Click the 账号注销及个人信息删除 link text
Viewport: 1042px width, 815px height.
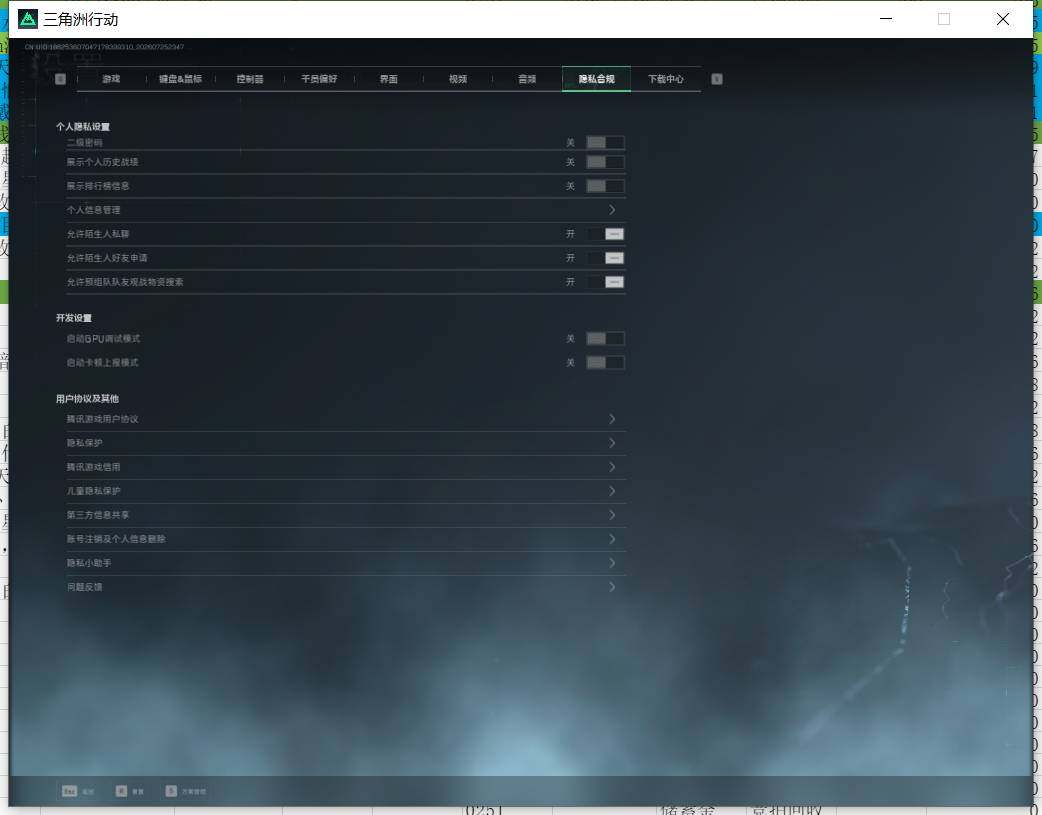tap(116, 538)
